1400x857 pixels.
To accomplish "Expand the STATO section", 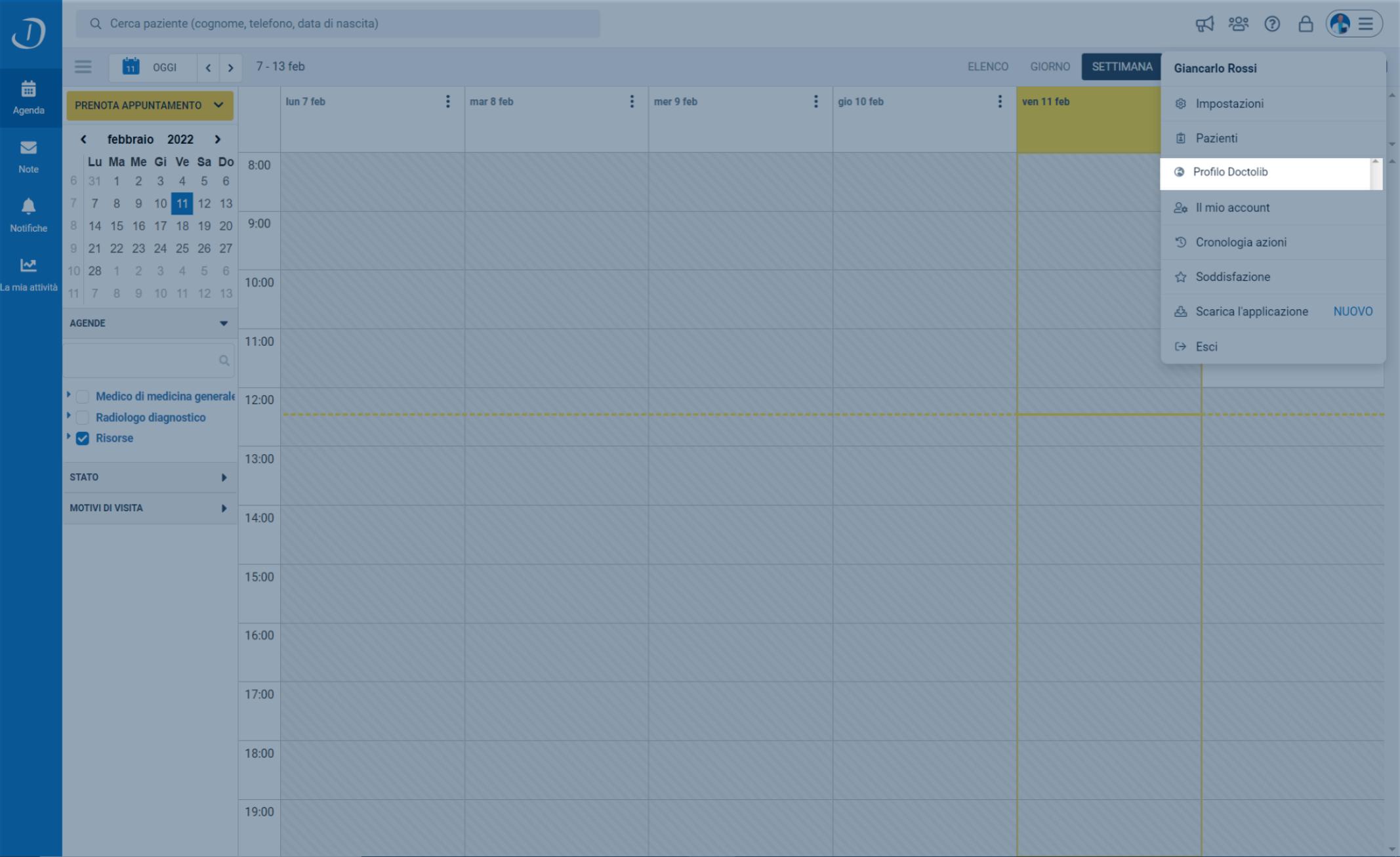I will tap(150, 477).
